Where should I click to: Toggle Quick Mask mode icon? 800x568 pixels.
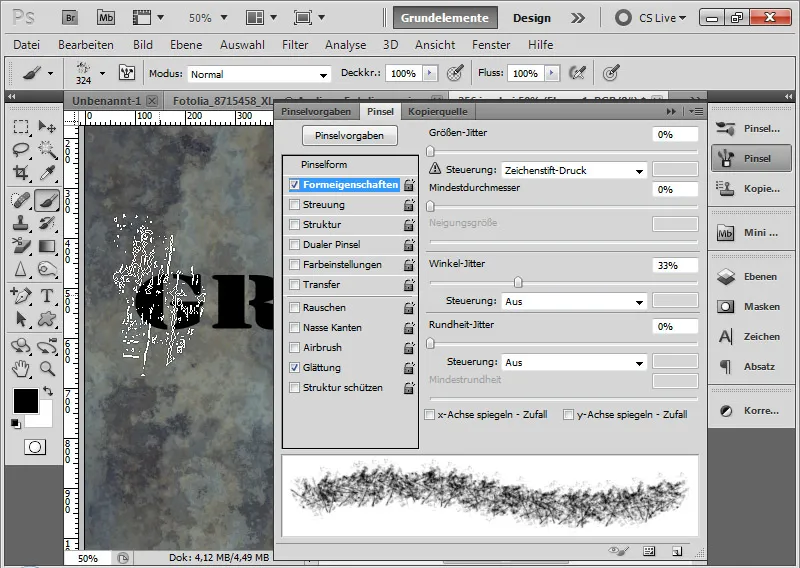pyautogui.click(x=35, y=447)
